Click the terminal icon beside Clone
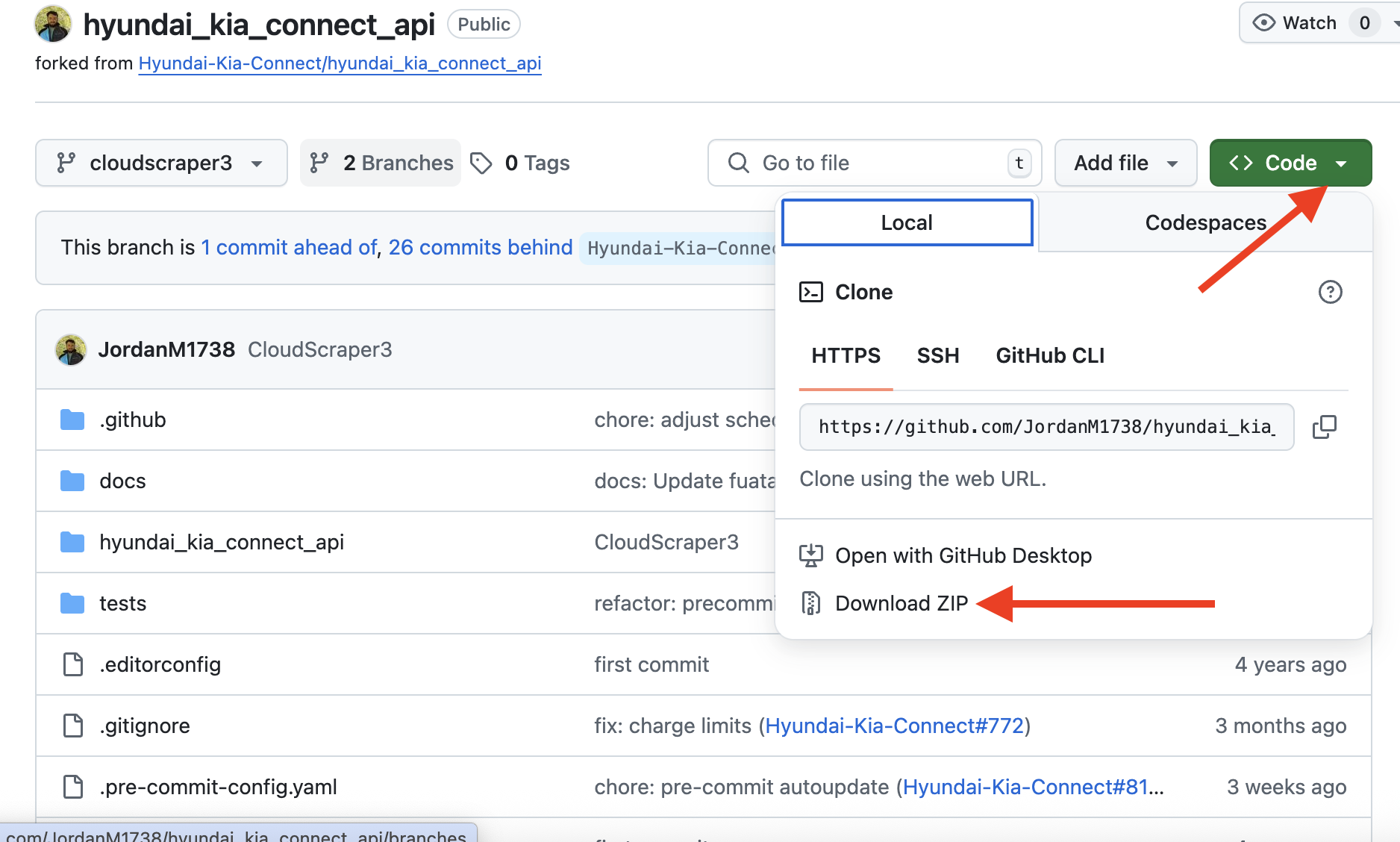Screen dimensions: 1400x842 812,292
